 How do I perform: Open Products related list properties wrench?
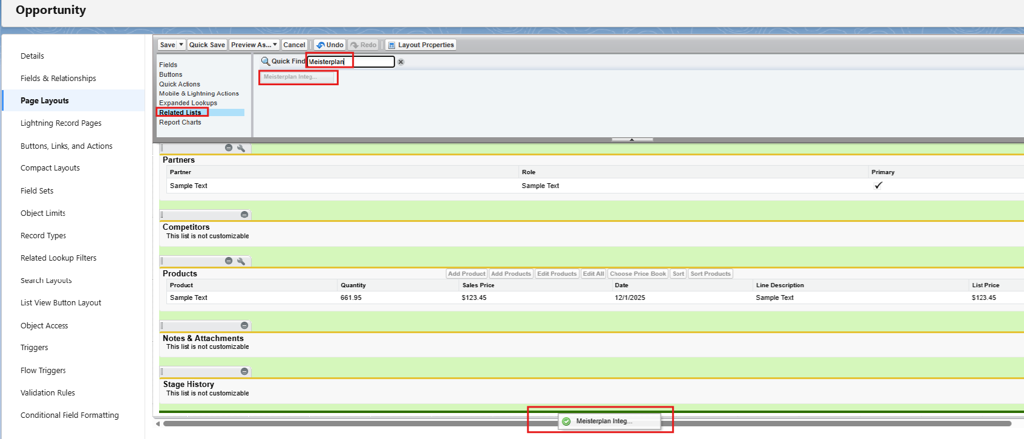click(241, 261)
